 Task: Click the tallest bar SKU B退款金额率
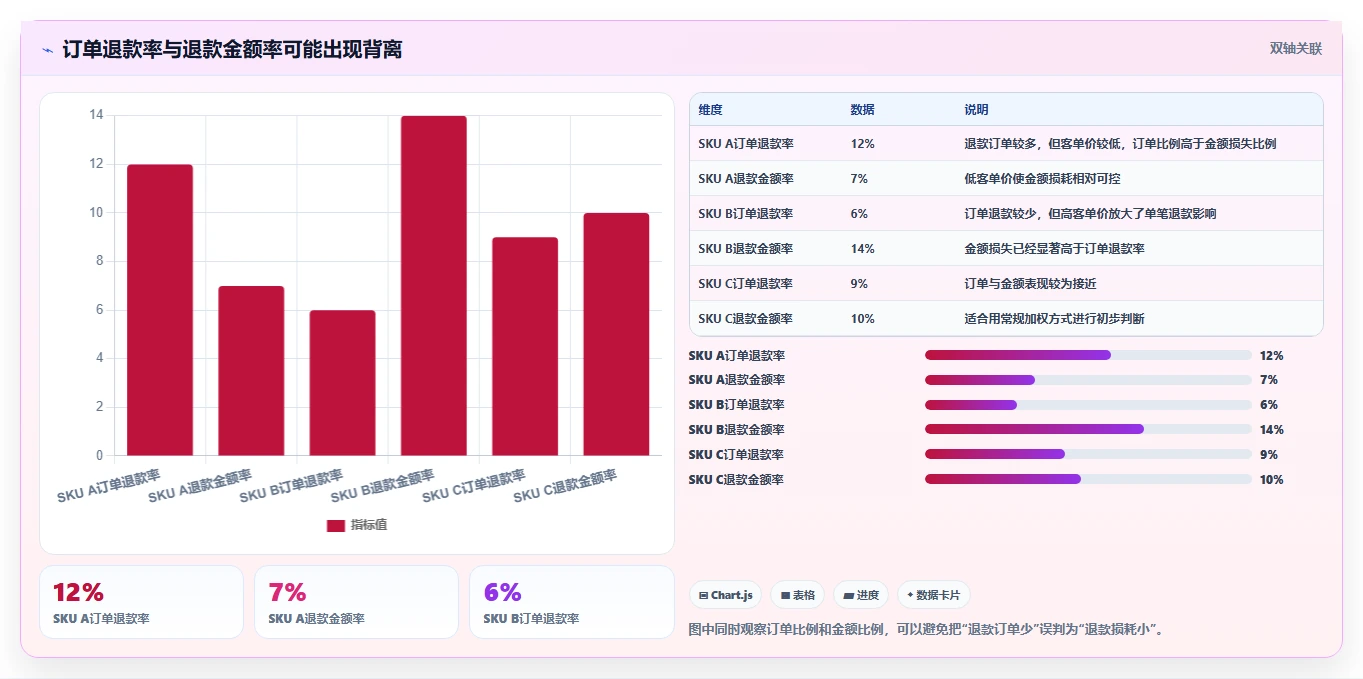[x=434, y=286]
